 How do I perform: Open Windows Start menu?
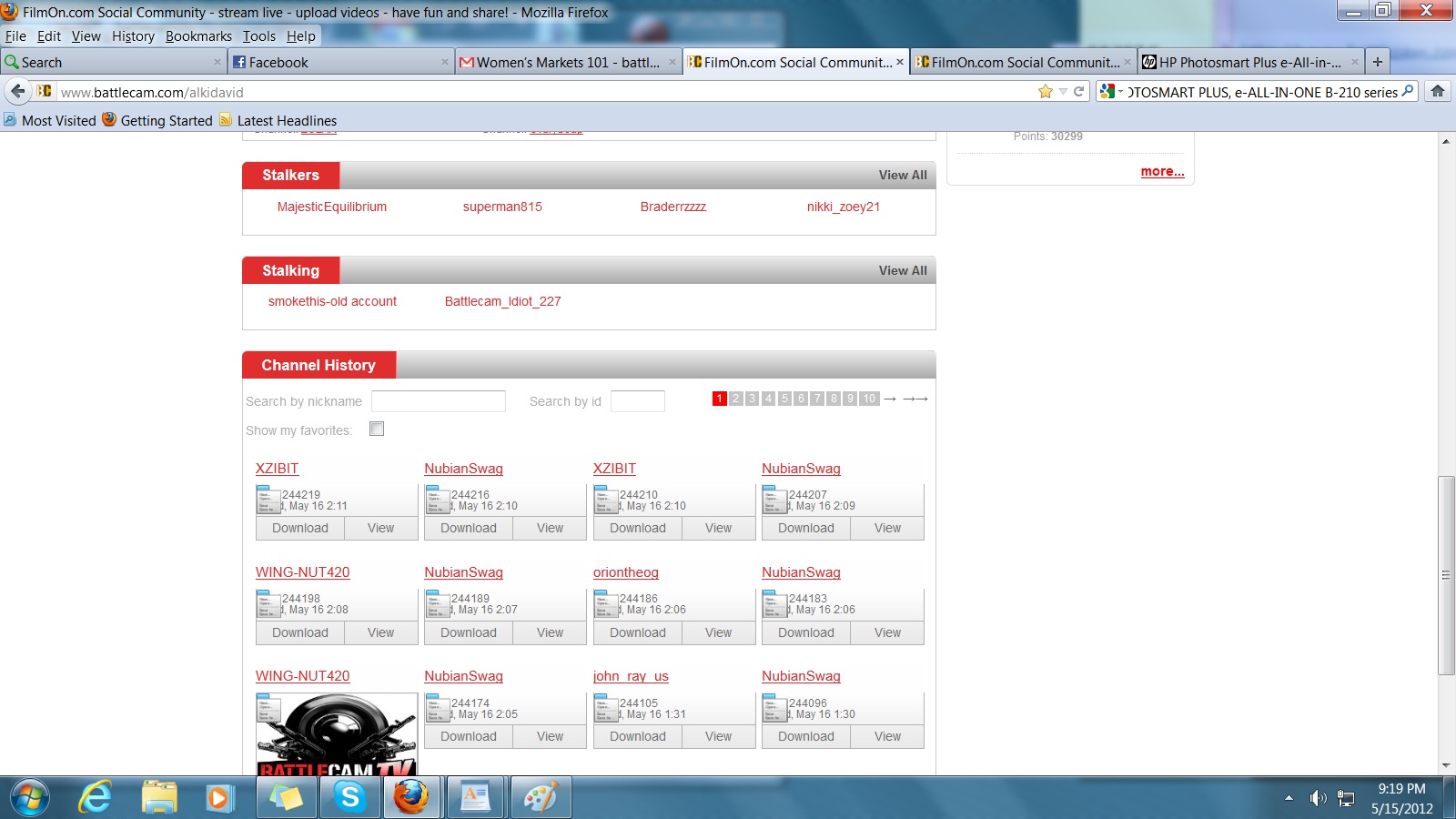click(29, 798)
